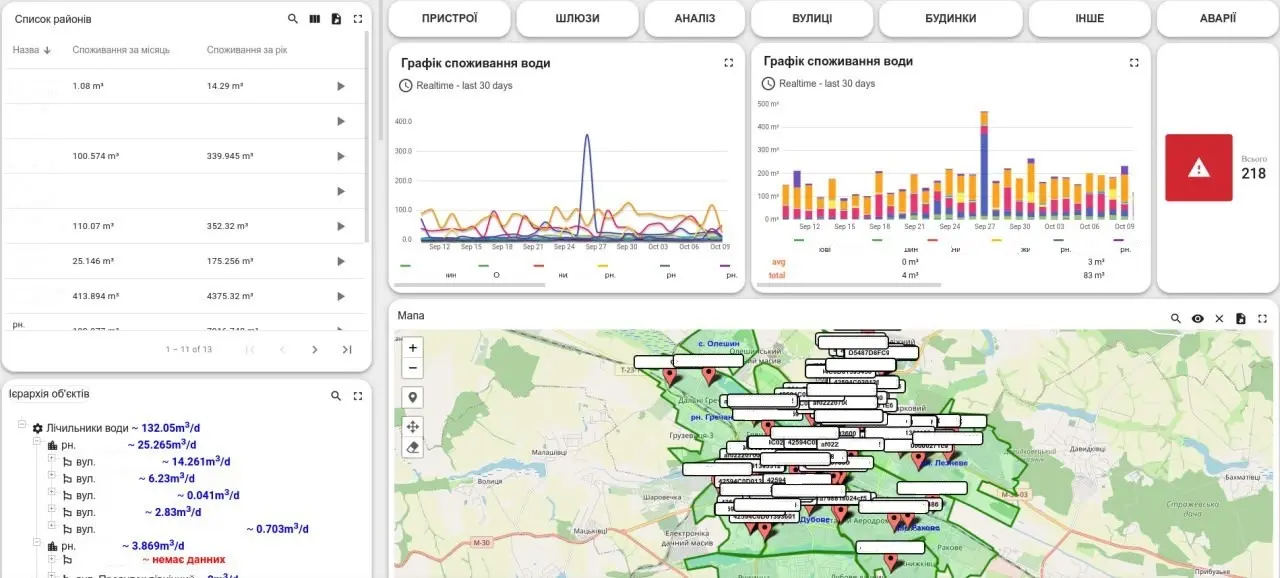Open the ПРИСТРОЇ tab

click(449, 18)
